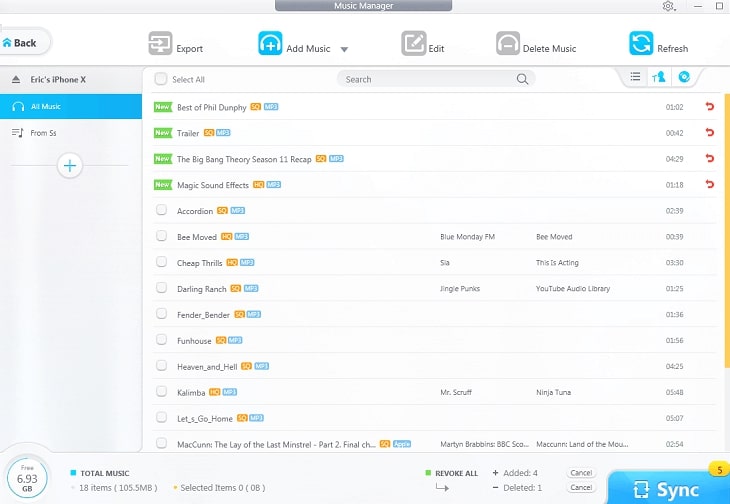Click the search magnifier icon
The width and height of the screenshot is (730, 504).
point(522,79)
